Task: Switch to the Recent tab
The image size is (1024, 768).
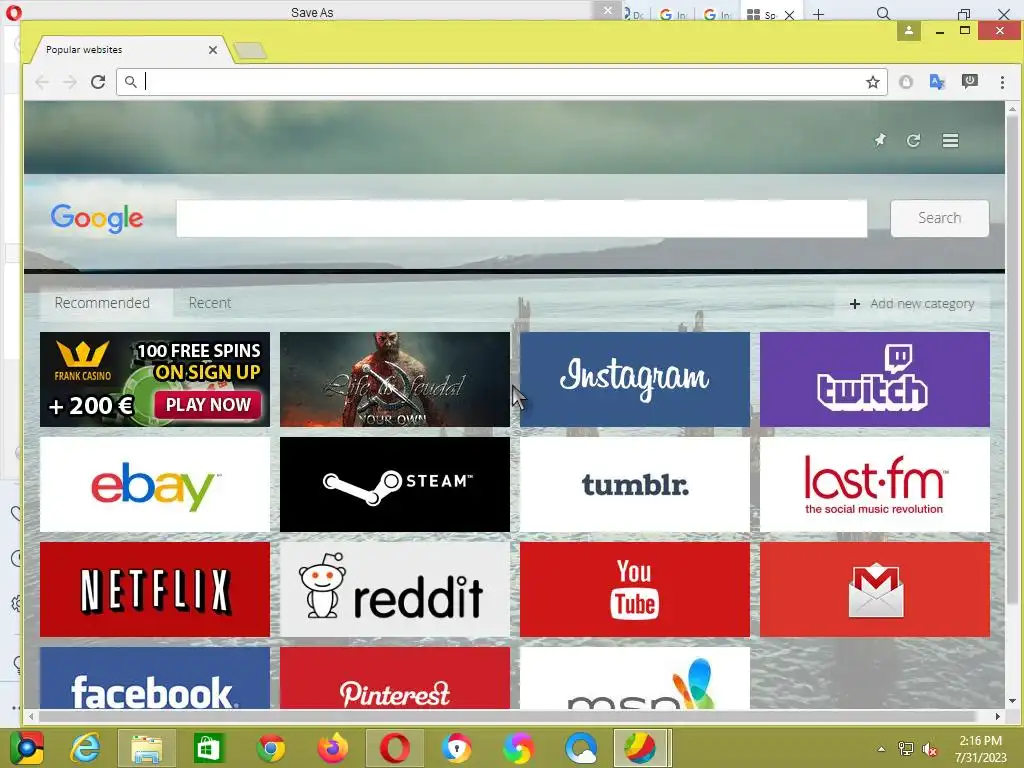Action: (210, 303)
